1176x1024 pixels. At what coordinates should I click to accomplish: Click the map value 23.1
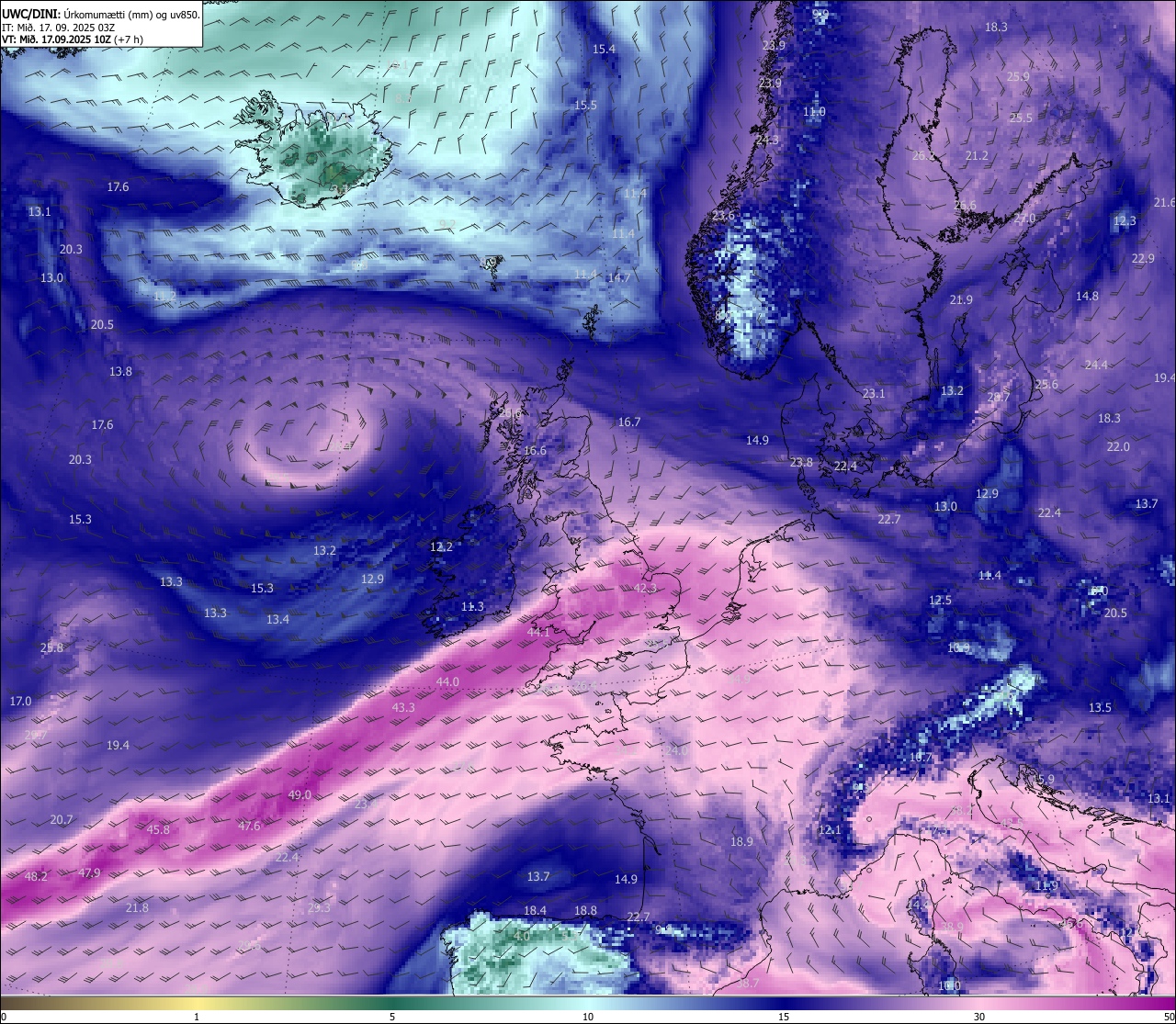tap(873, 393)
